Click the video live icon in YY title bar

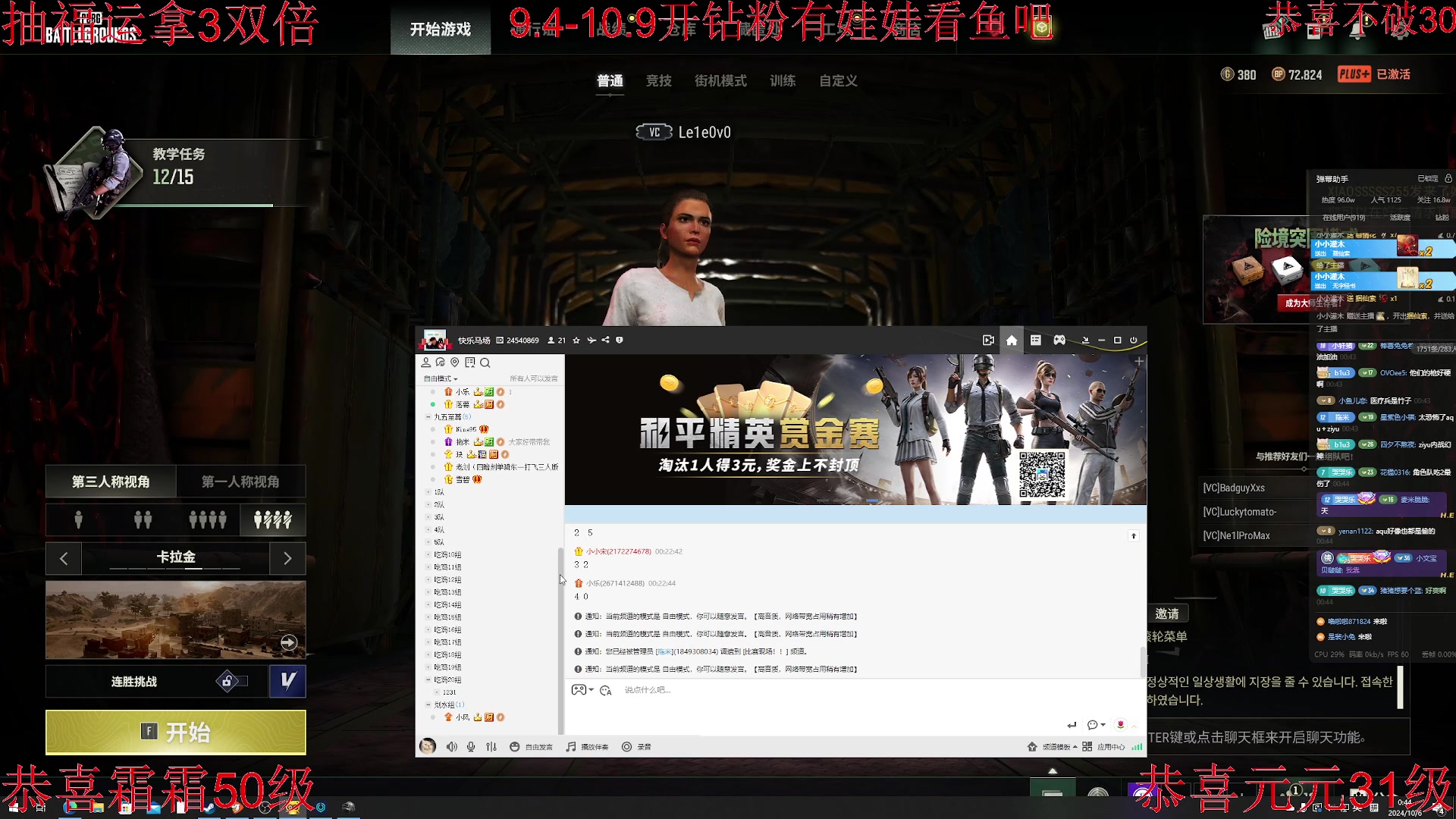[988, 340]
